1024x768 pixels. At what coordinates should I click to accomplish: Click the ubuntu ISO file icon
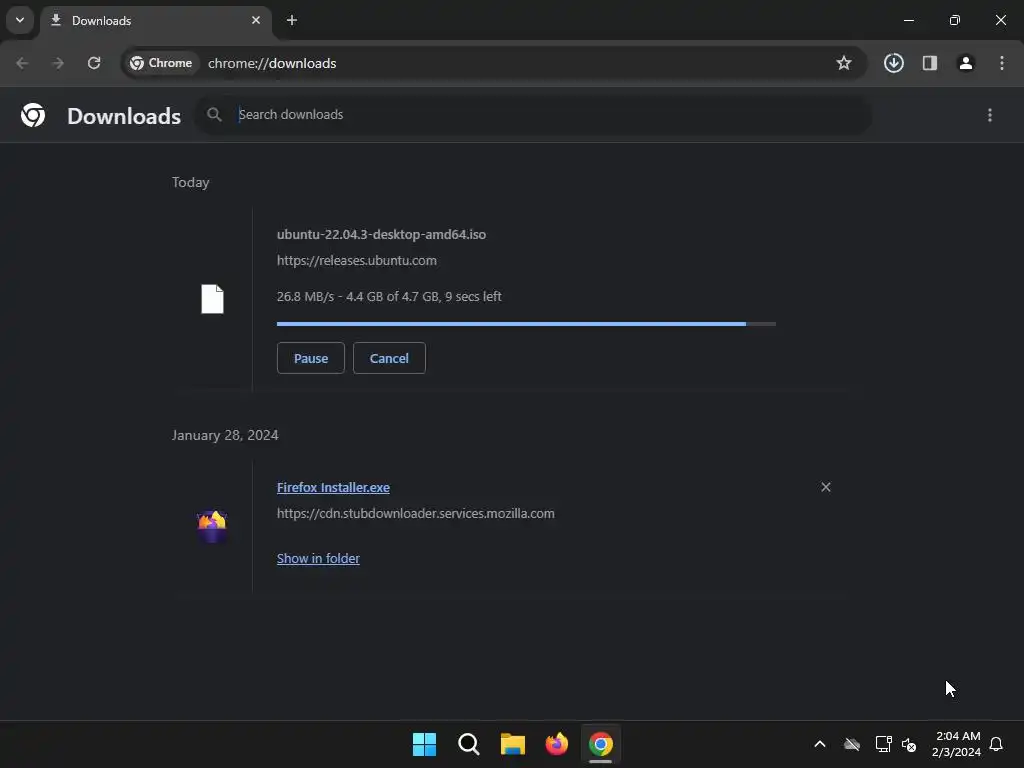coord(212,299)
